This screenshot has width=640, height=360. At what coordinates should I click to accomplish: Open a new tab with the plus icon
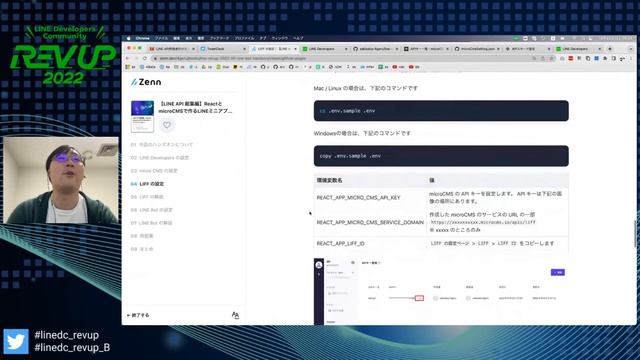point(610,49)
